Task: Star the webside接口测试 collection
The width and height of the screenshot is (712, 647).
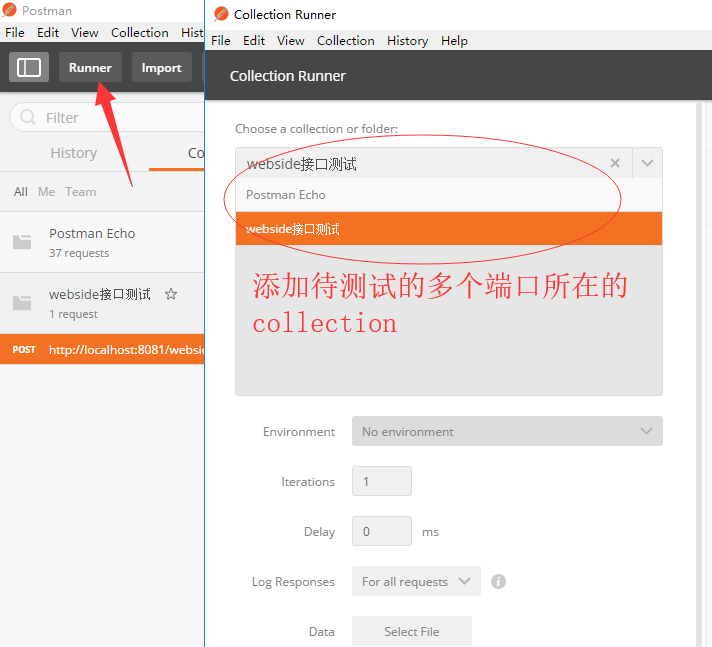Action: point(171,294)
